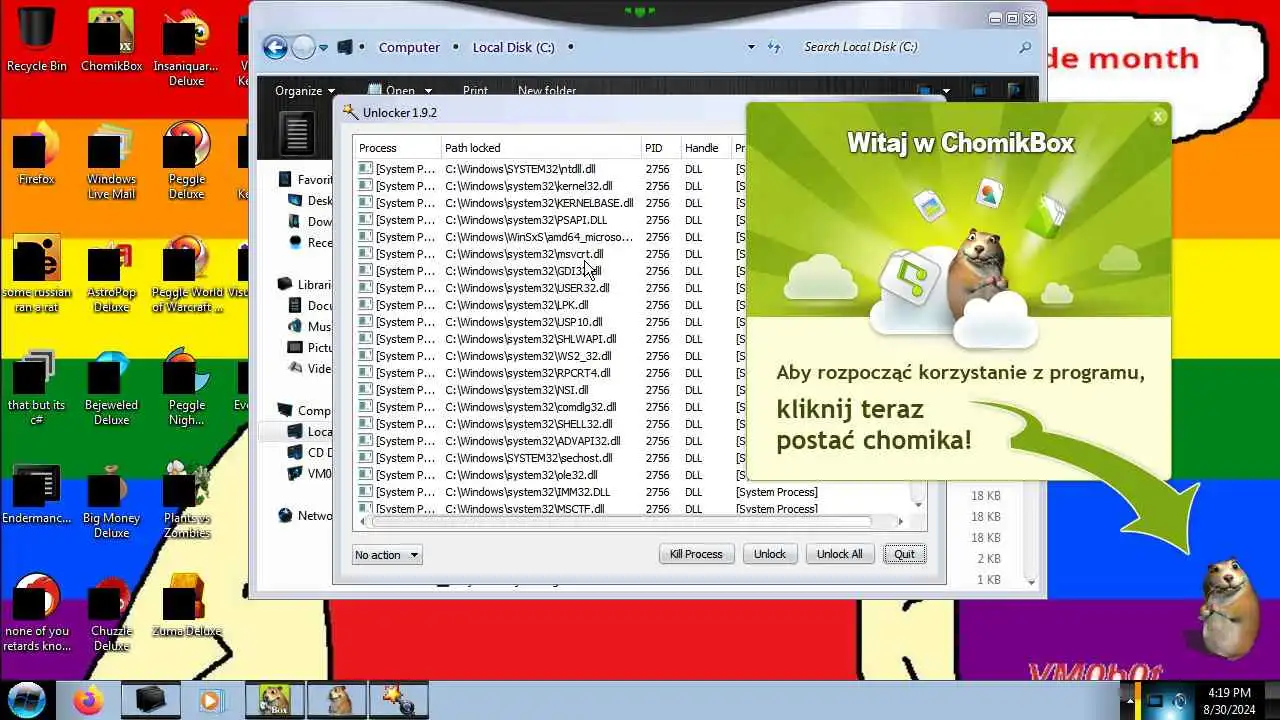Open the Organize menu in Explorer

305,91
